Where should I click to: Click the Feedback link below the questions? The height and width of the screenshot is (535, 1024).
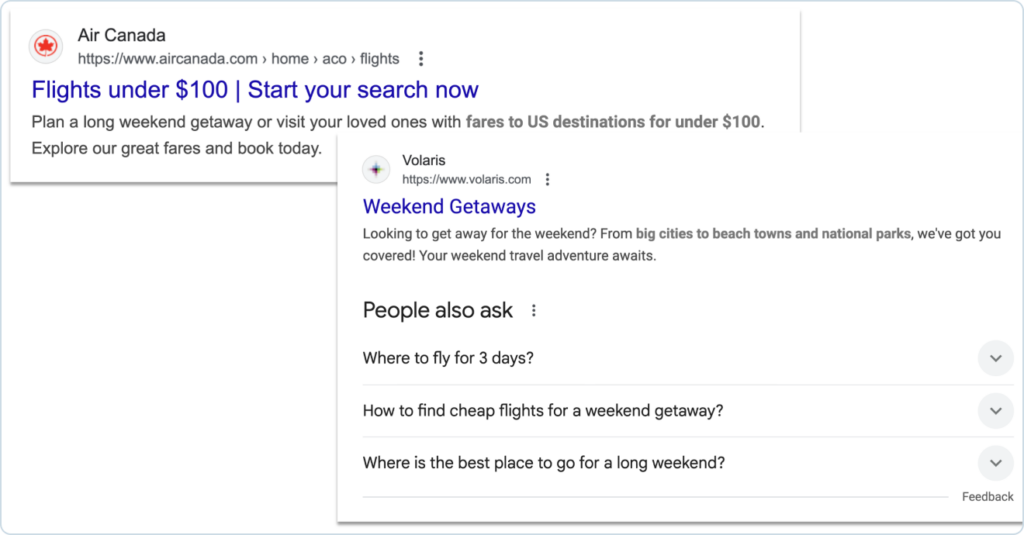[x=987, y=497]
